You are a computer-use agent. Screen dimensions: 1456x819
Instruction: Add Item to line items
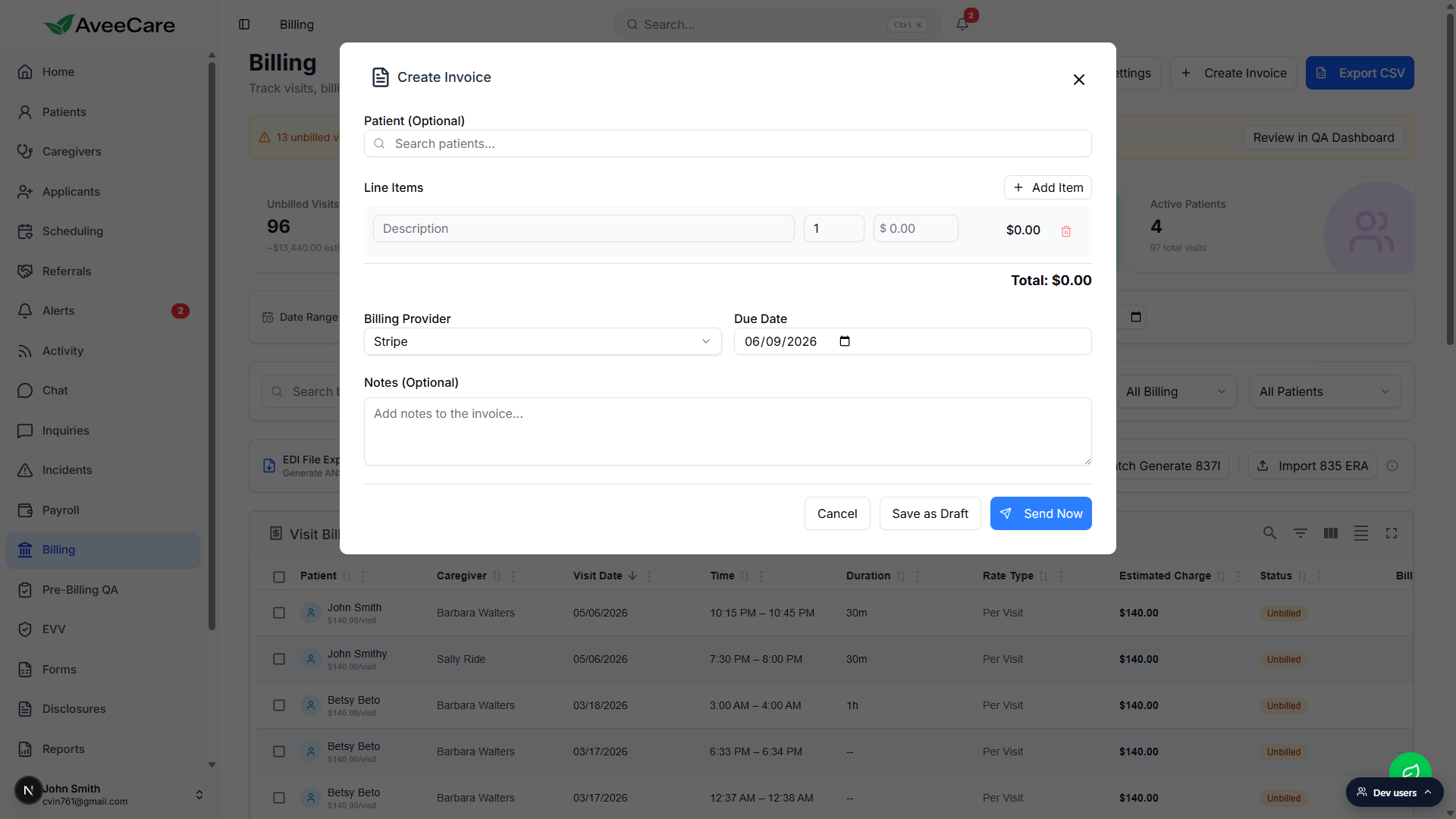coord(1048,187)
